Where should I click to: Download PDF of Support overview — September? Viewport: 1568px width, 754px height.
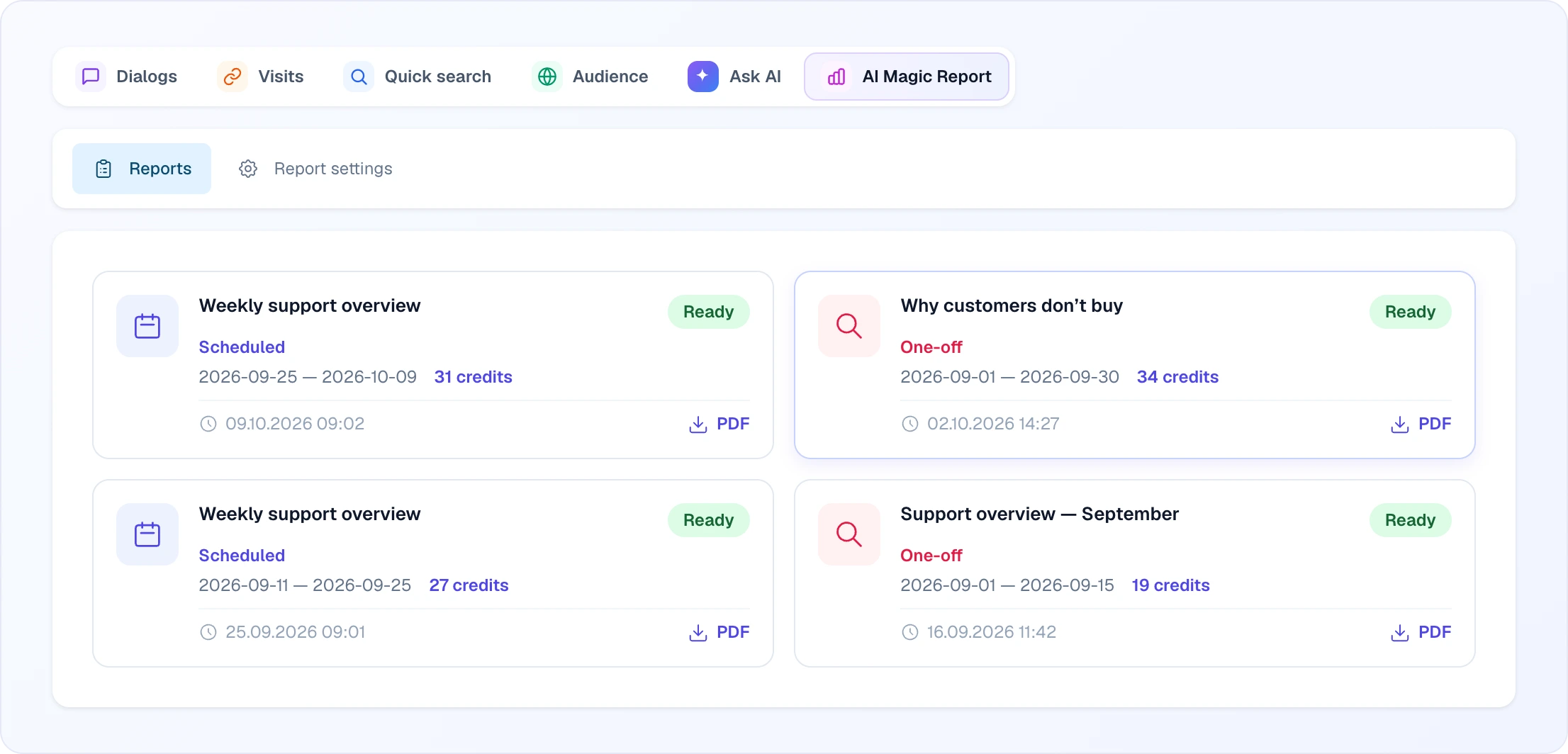pos(1421,632)
